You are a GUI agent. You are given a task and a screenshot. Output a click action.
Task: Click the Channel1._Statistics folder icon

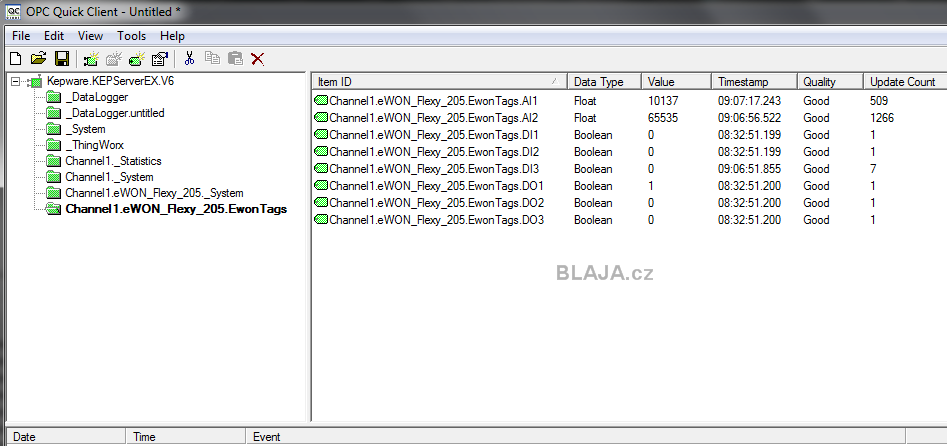coord(54,161)
